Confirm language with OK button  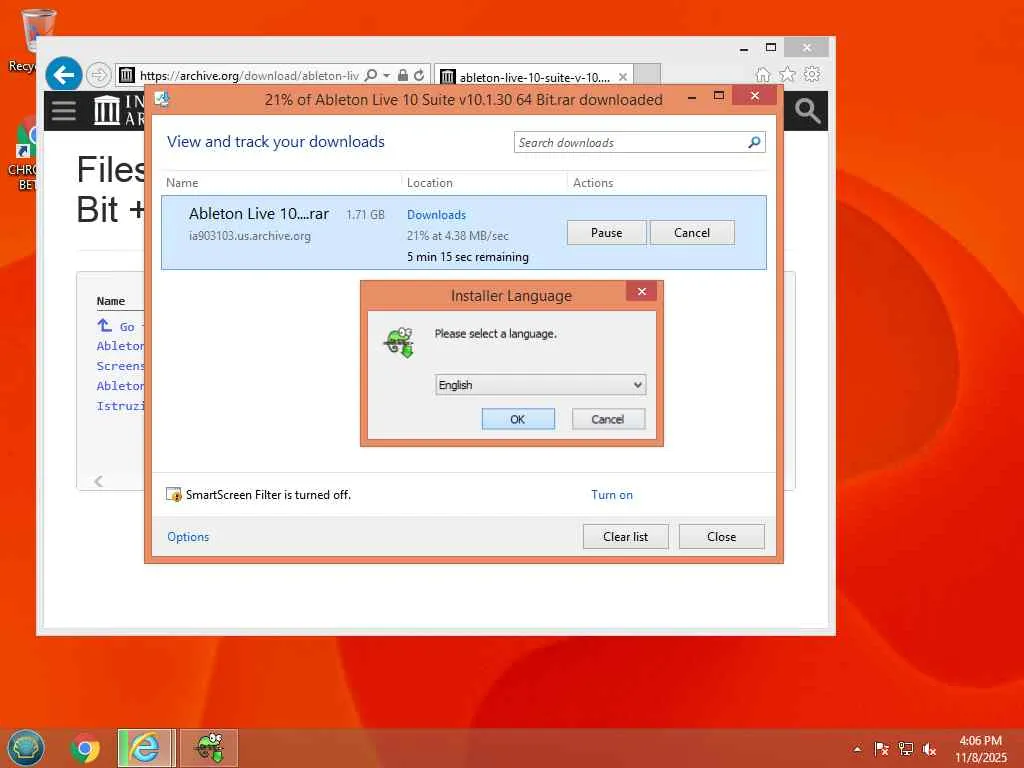[518, 419]
